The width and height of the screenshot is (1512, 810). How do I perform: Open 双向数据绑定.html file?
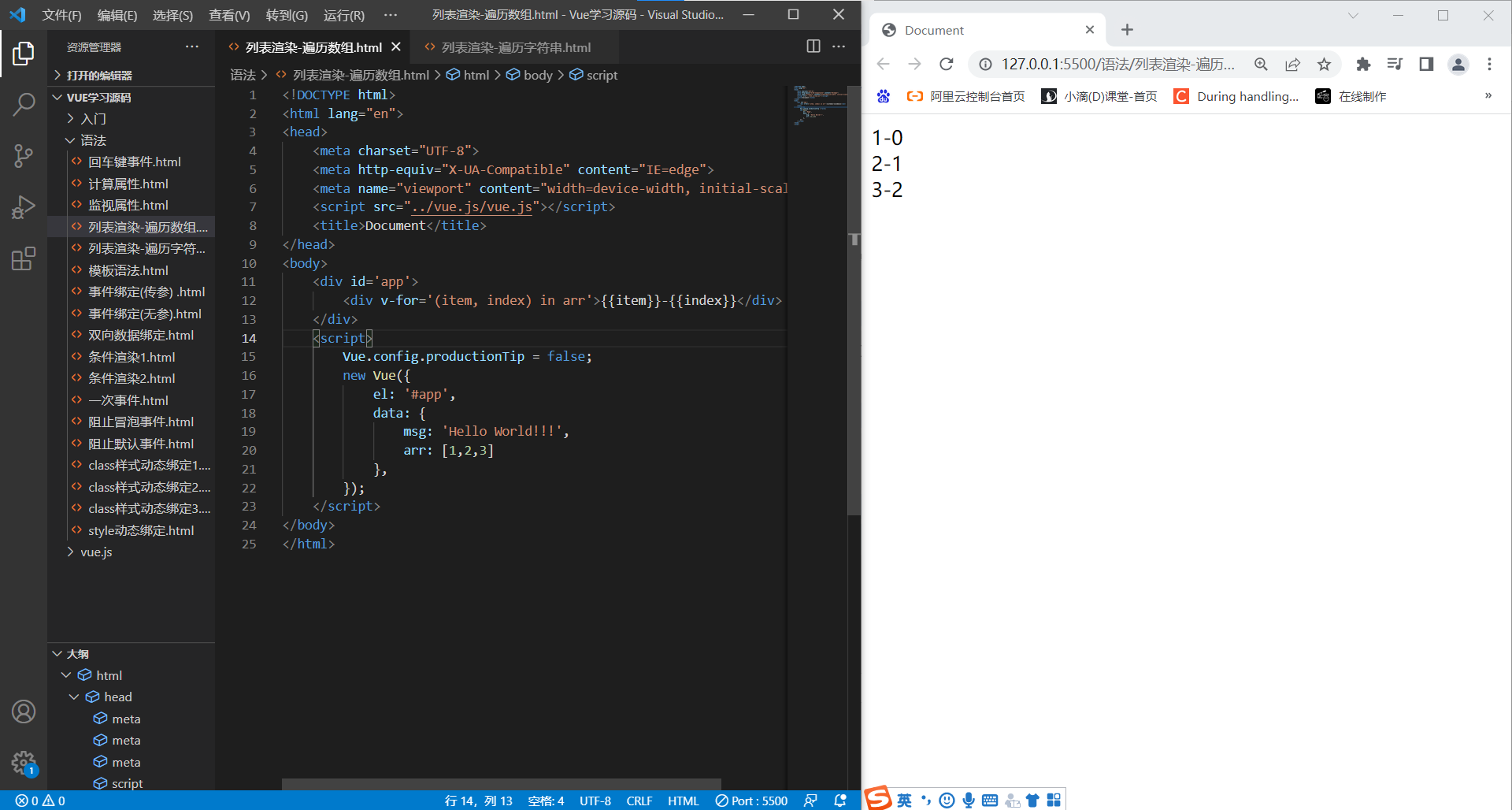[140, 335]
